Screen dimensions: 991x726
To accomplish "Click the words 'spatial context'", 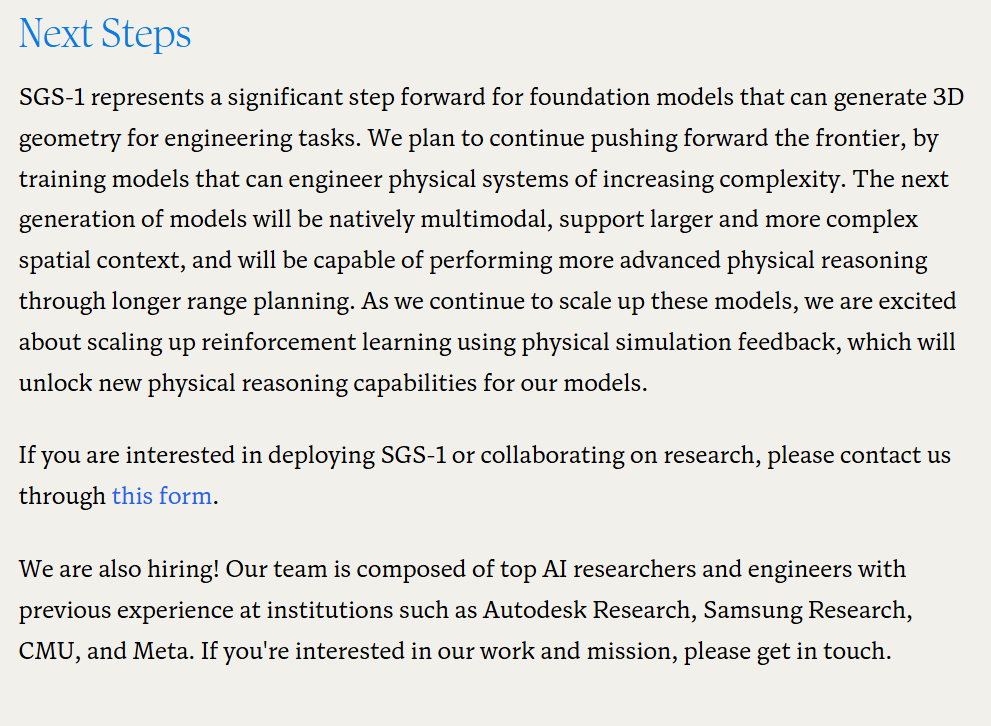I will pyautogui.click(x=100, y=260).
